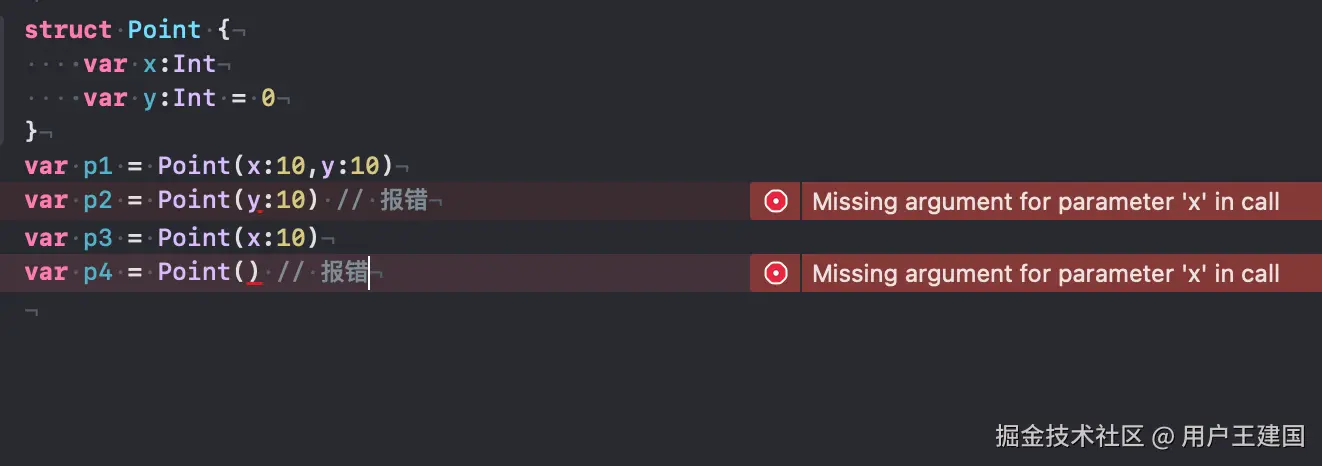This screenshot has width=1322, height=466.
Task: Collapse the Point struct using the fold ribbon
Action: coord(4,80)
